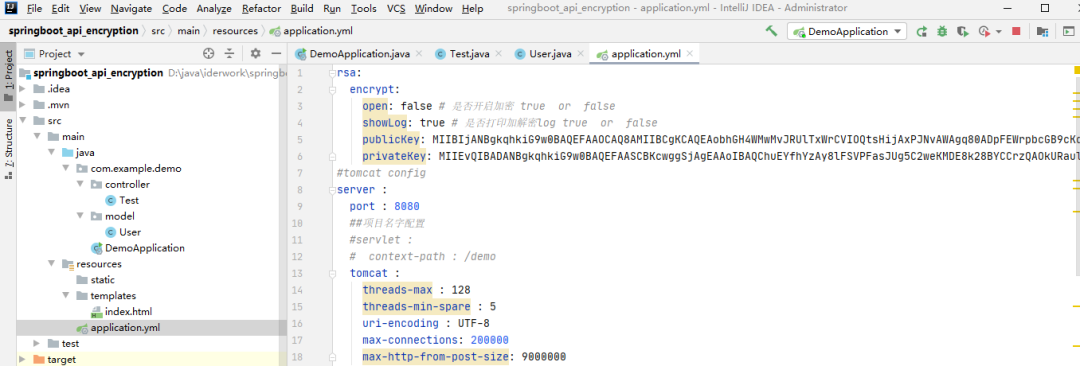Expand the .idea folder
Image resolution: width=1080 pixels, height=366 pixels.
pos(23,89)
